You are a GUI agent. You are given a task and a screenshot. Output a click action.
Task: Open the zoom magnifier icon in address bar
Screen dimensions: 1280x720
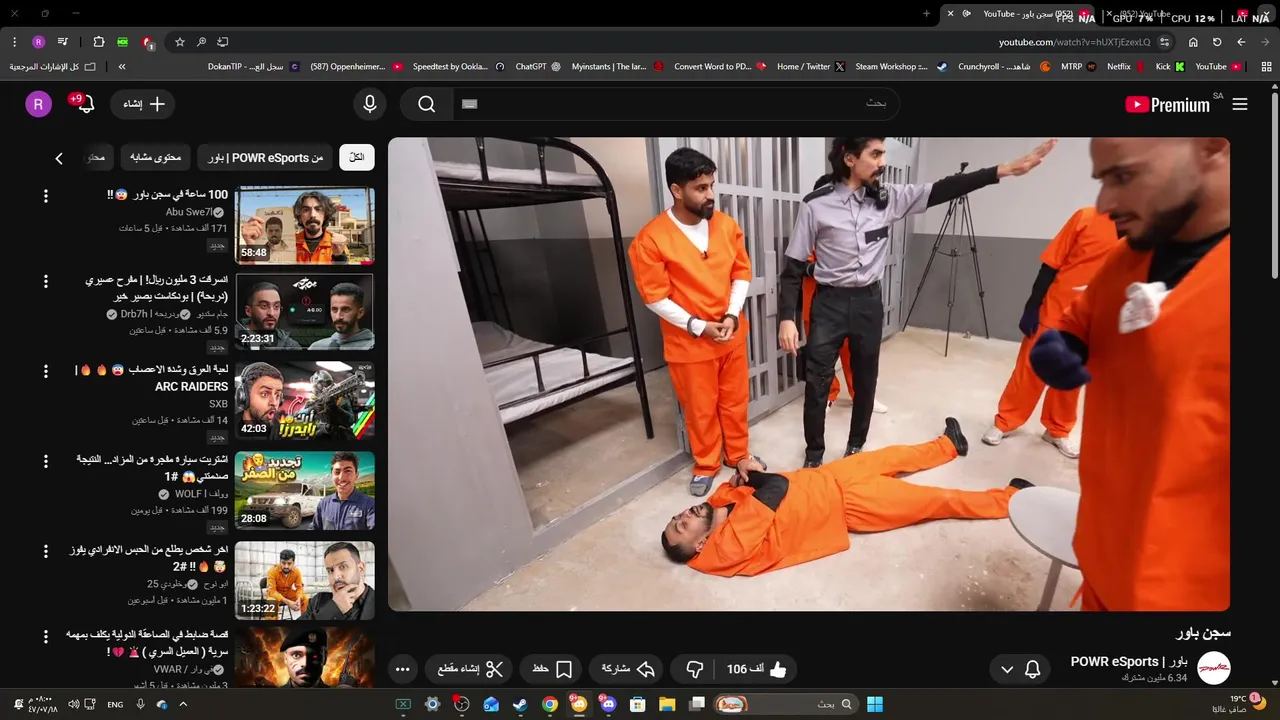click(x=201, y=42)
